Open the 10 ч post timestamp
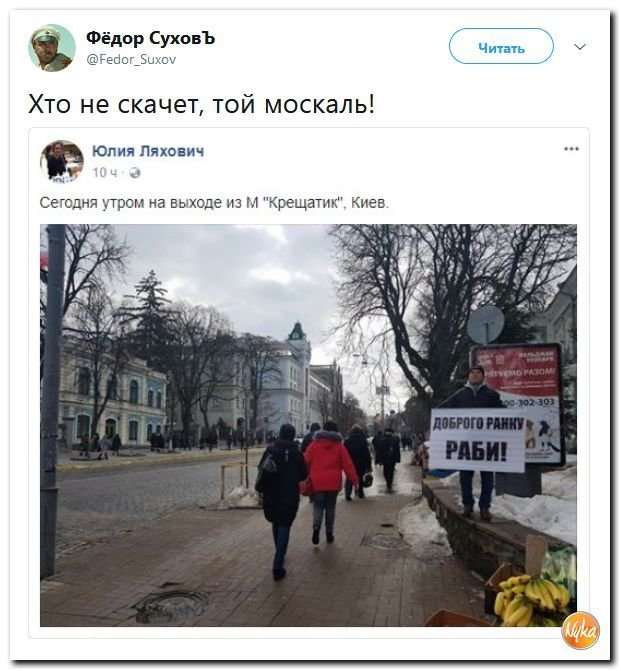 click(x=104, y=172)
